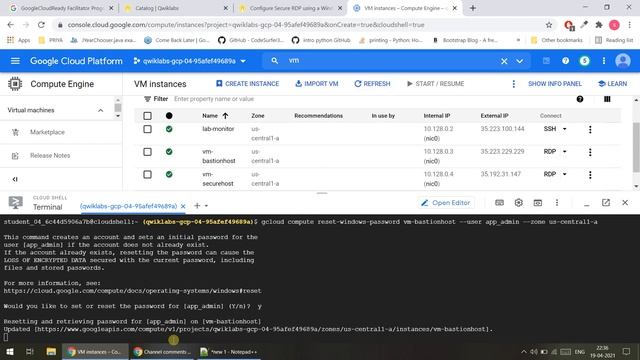Open the Google account avatar in the console
This screenshot has width=640, height=360.
623,61
